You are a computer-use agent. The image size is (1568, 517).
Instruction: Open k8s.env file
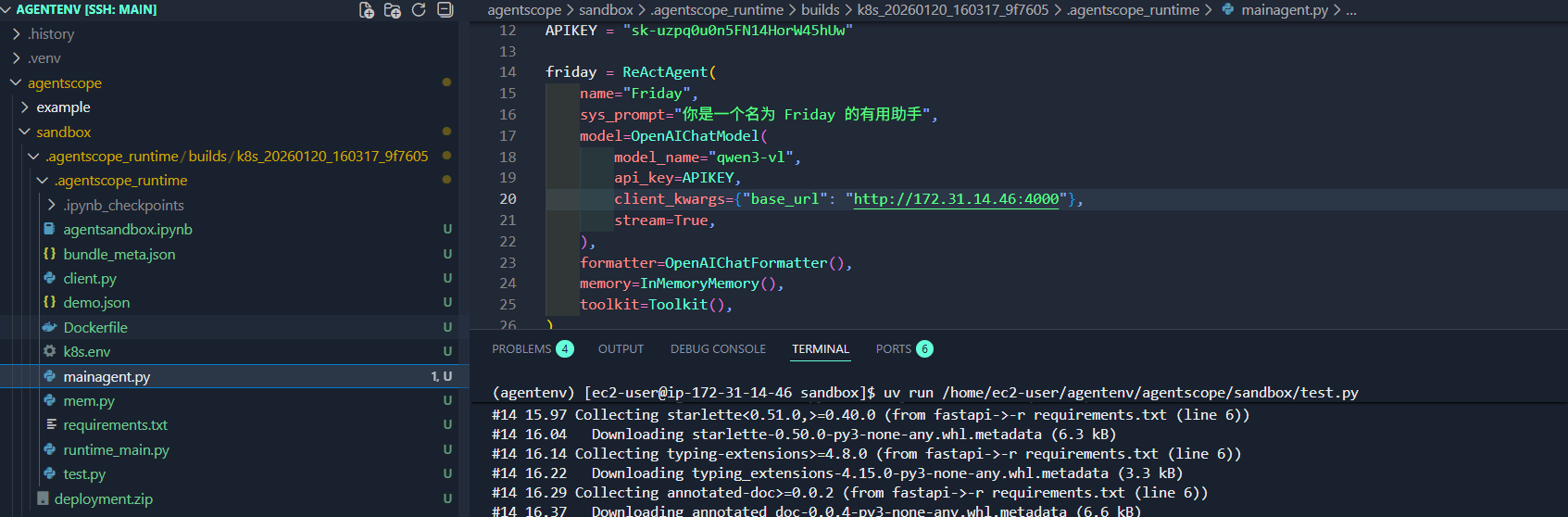click(x=87, y=351)
